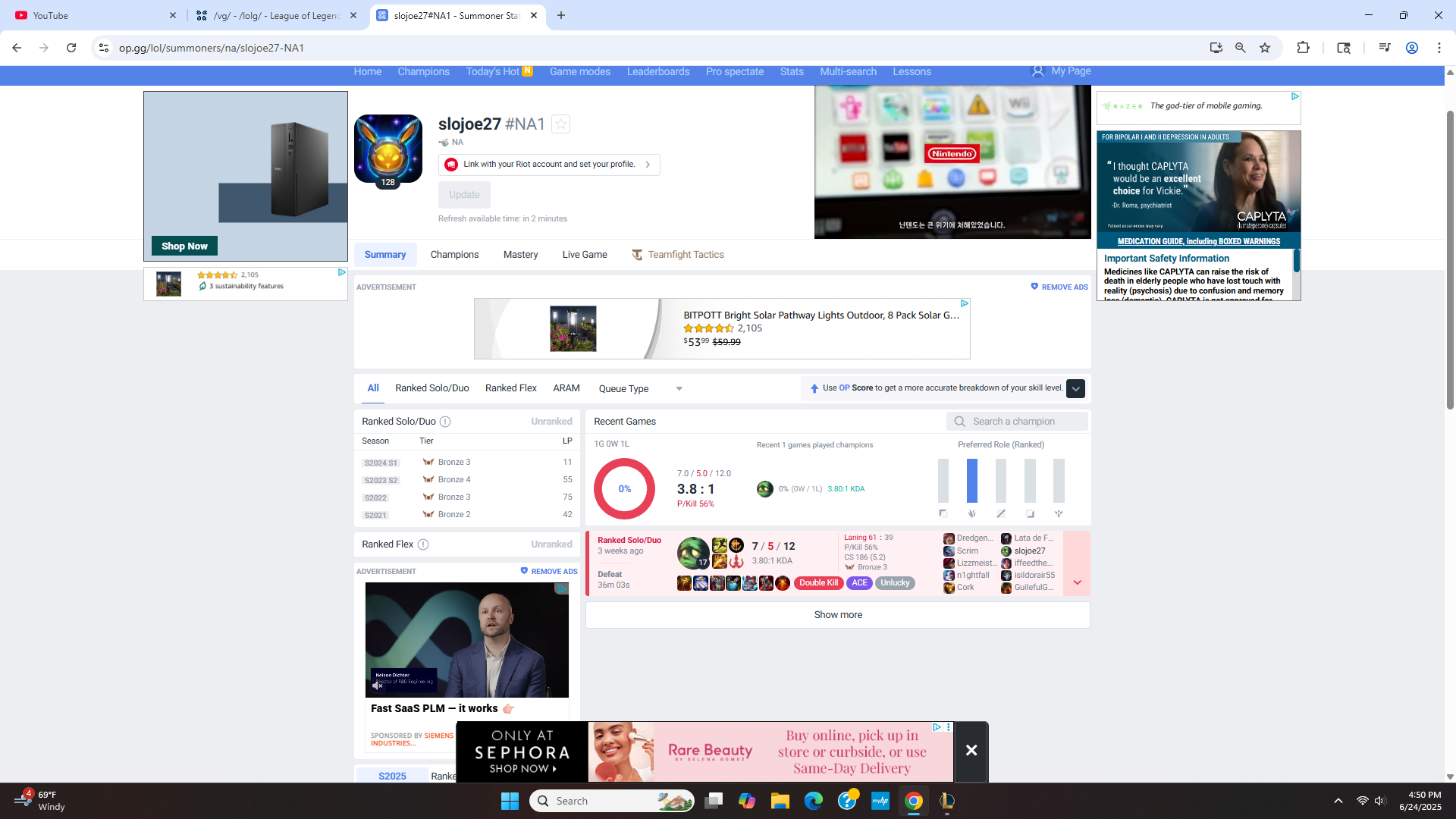This screenshot has width=1456, height=819.
Task: Switch to the /vg/ /lolg/ browser tab
Action: pos(276,15)
